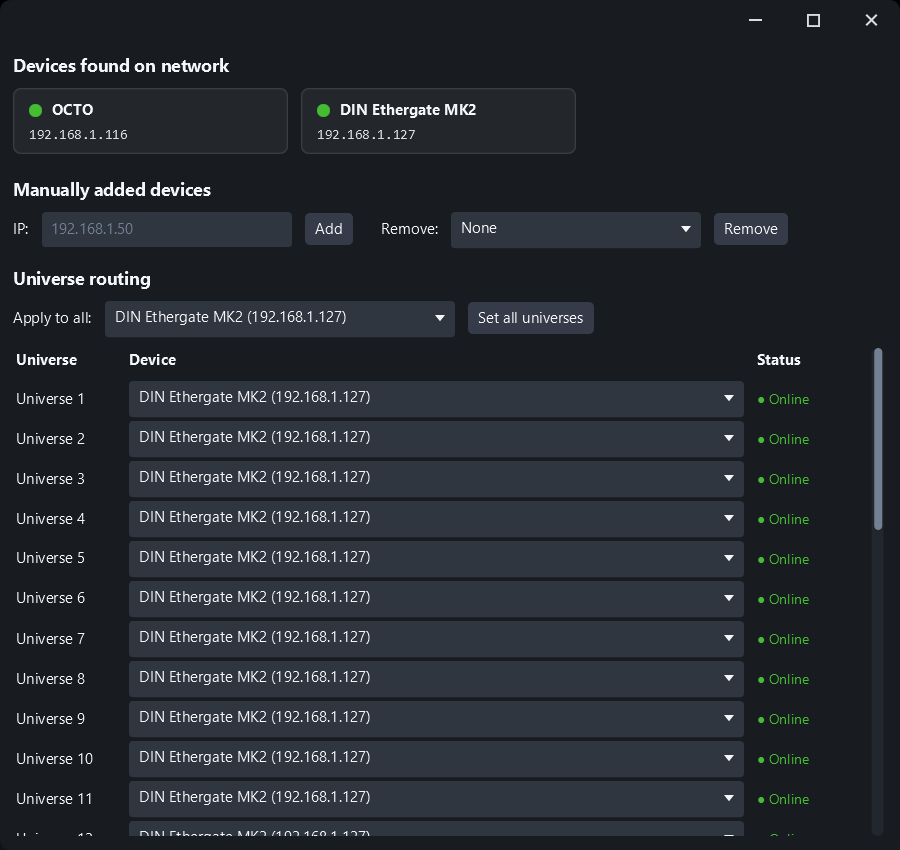Click the Device column header

[x=153, y=360]
